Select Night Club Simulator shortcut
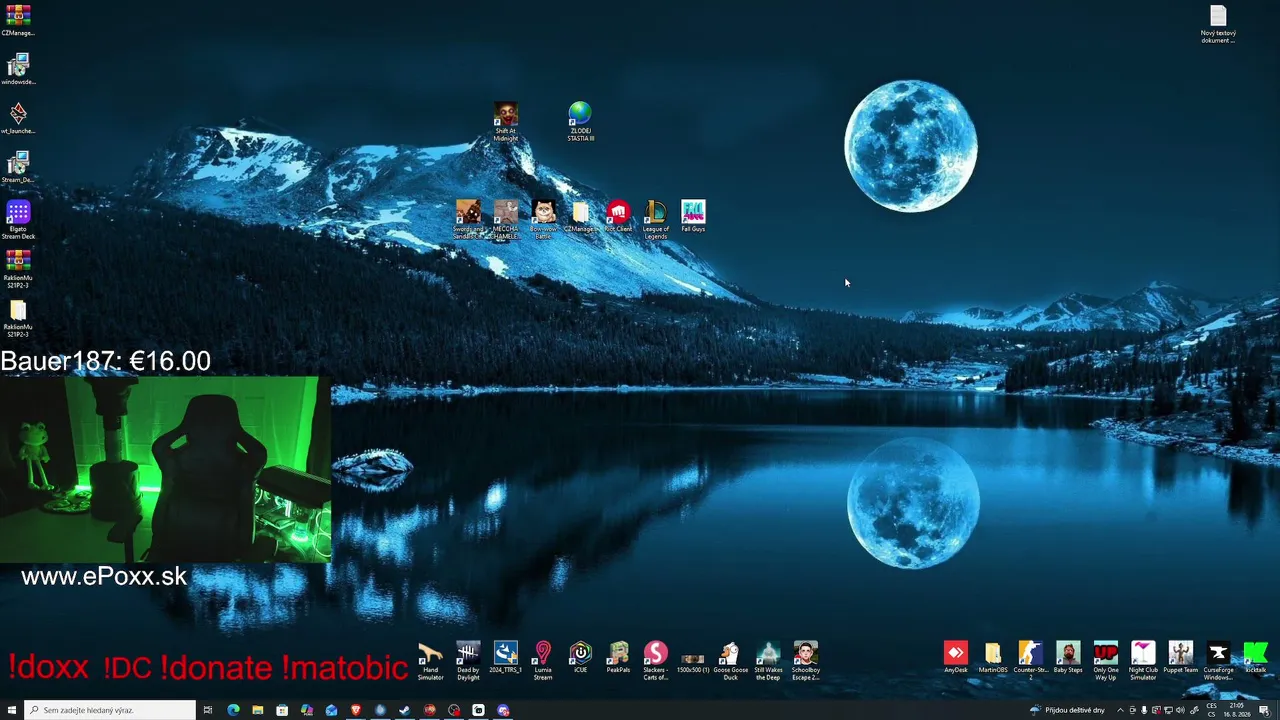Screen dimensions: 1280x720 [1143, 661]
